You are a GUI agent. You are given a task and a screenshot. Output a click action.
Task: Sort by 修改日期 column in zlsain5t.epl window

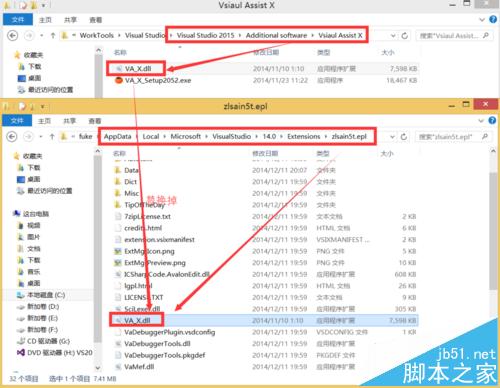tap(265, 153)
